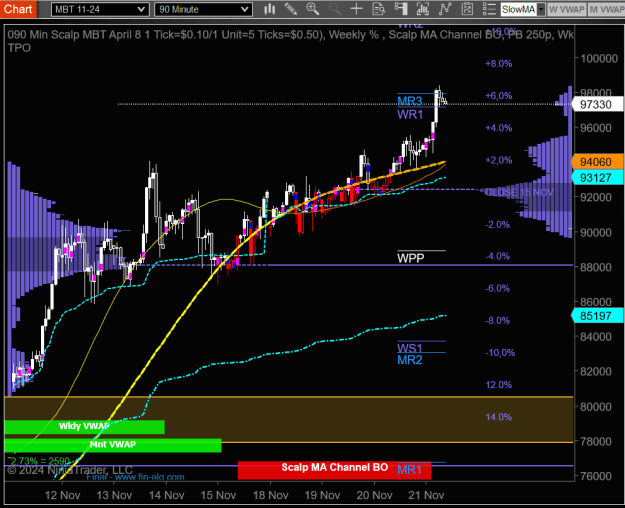Open the MBT 11-24 instrument dropdown
This screenshot has width=625, height=508.
[x=100, y=9]
